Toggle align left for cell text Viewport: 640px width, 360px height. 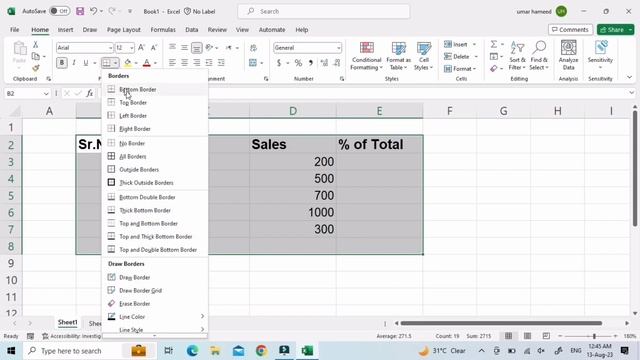tap(172, 62)
